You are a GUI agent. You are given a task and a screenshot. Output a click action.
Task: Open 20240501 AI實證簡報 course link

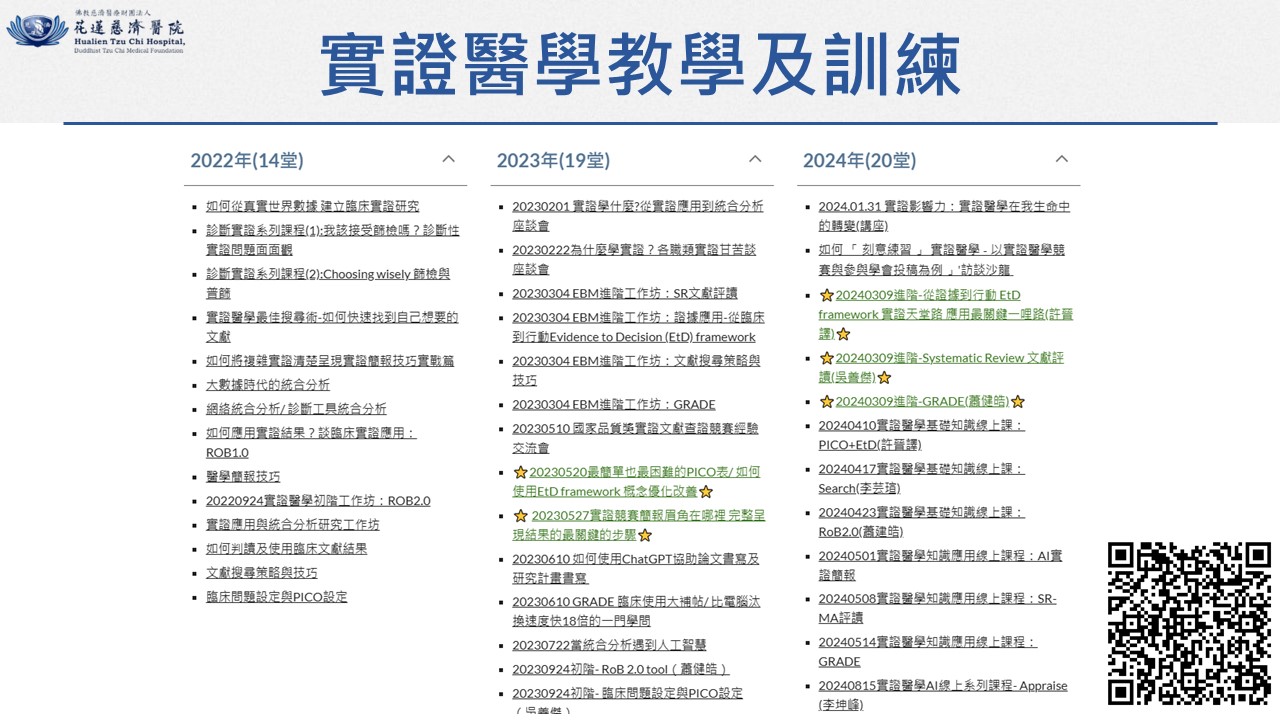940,555
